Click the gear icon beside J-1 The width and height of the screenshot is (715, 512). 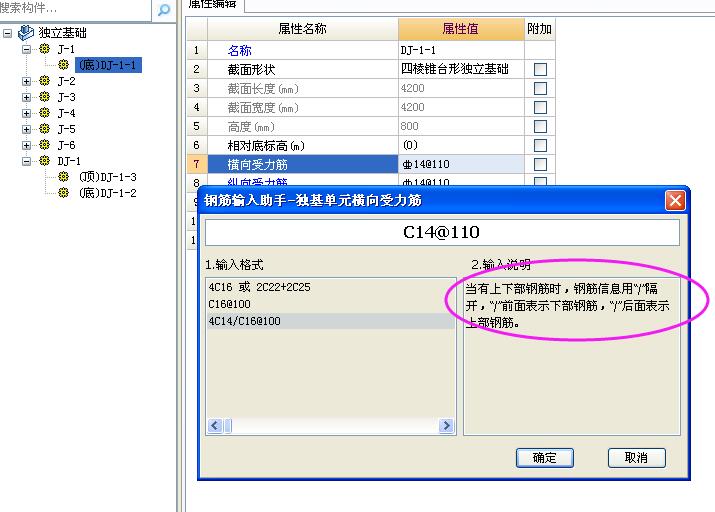(44, 49)
